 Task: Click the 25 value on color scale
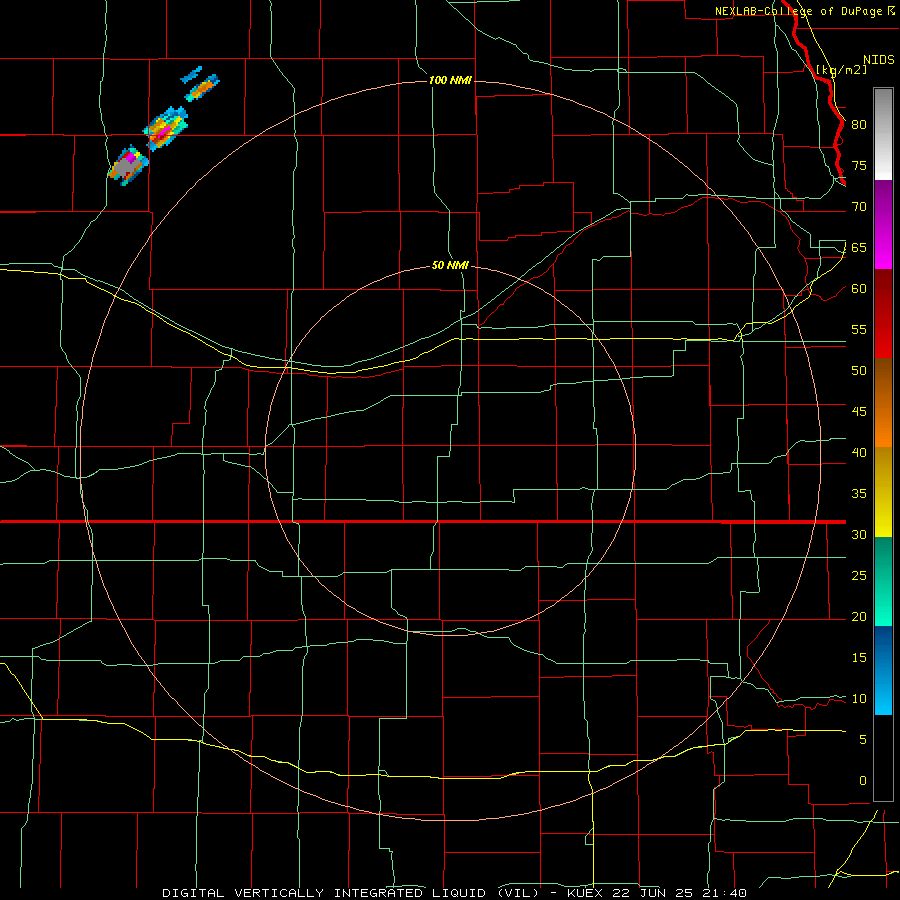(859, 575)
